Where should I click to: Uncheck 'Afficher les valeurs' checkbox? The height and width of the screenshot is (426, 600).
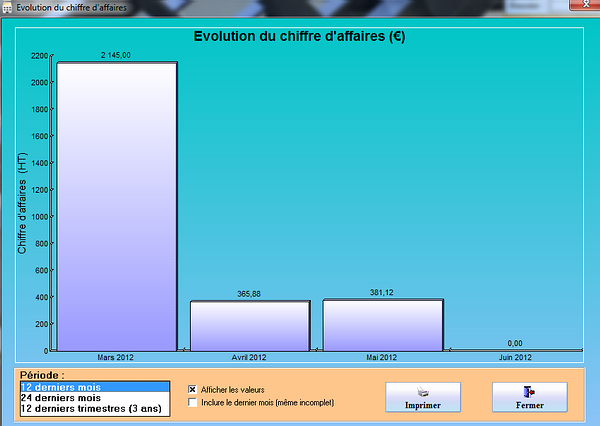point(192,390)
